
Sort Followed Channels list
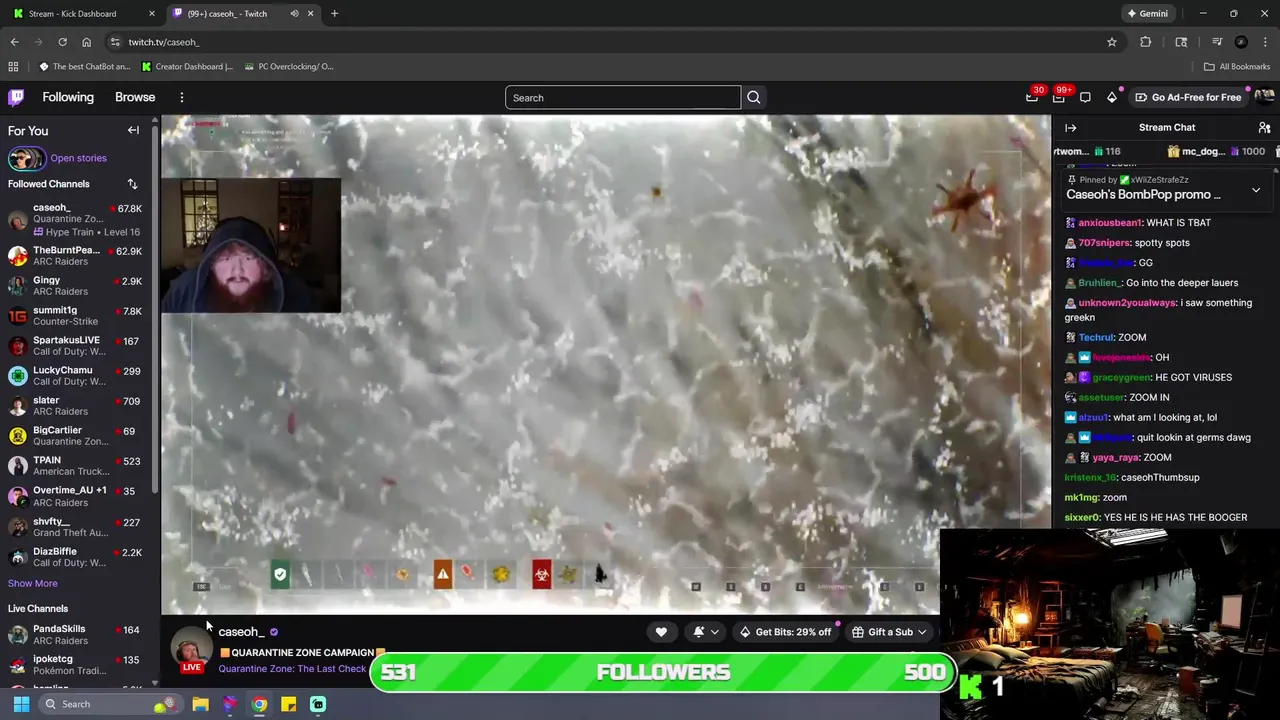pyautogui.click(x=132, y=184)
